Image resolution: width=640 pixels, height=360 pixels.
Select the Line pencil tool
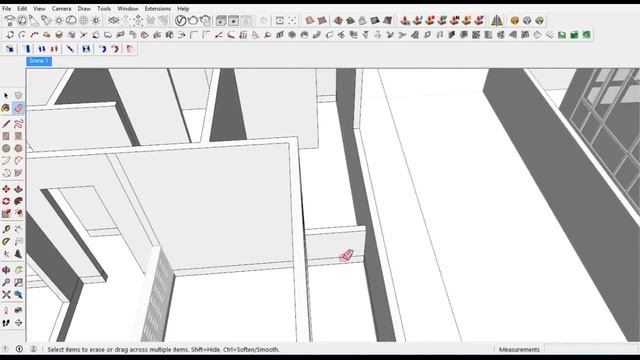coord(6,124)
